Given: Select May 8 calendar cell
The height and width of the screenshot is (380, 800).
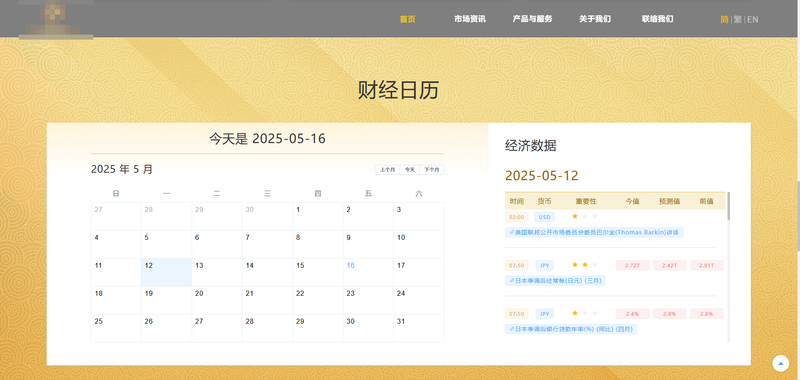Looking at the screenshot, I should point(318,244).
